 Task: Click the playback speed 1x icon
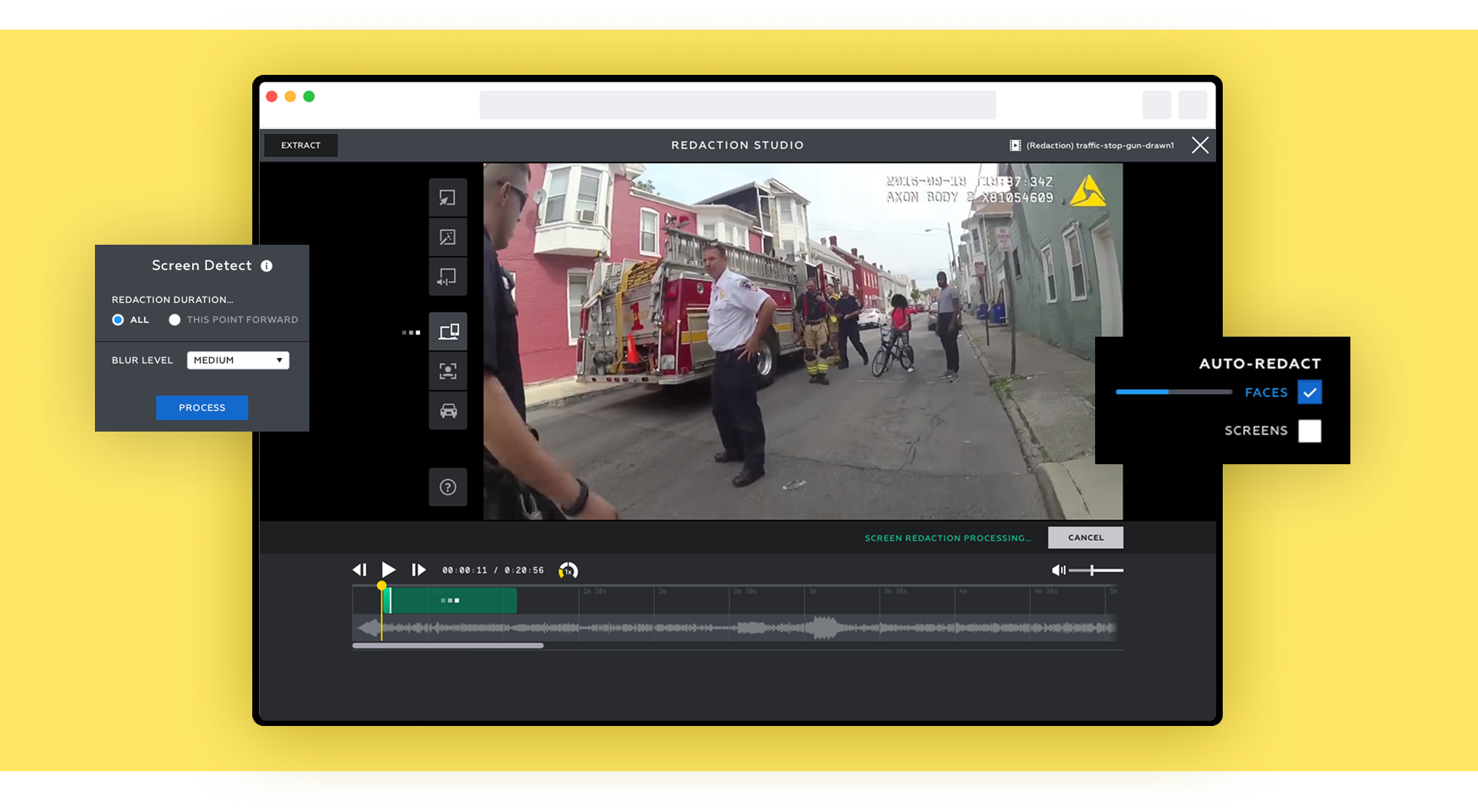[568, 570]
